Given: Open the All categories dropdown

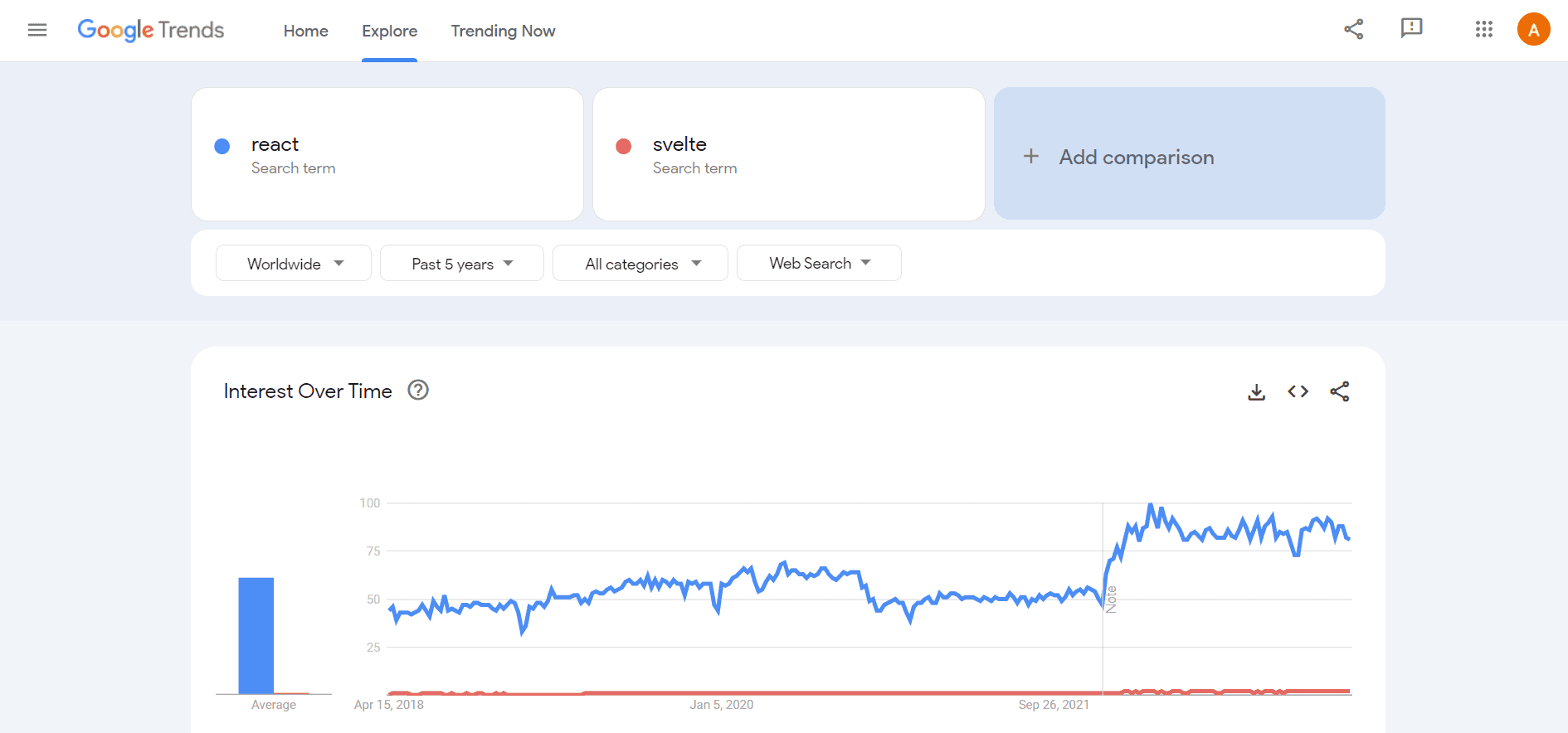Looking at the screenshot, I should [x=640, y=263].
